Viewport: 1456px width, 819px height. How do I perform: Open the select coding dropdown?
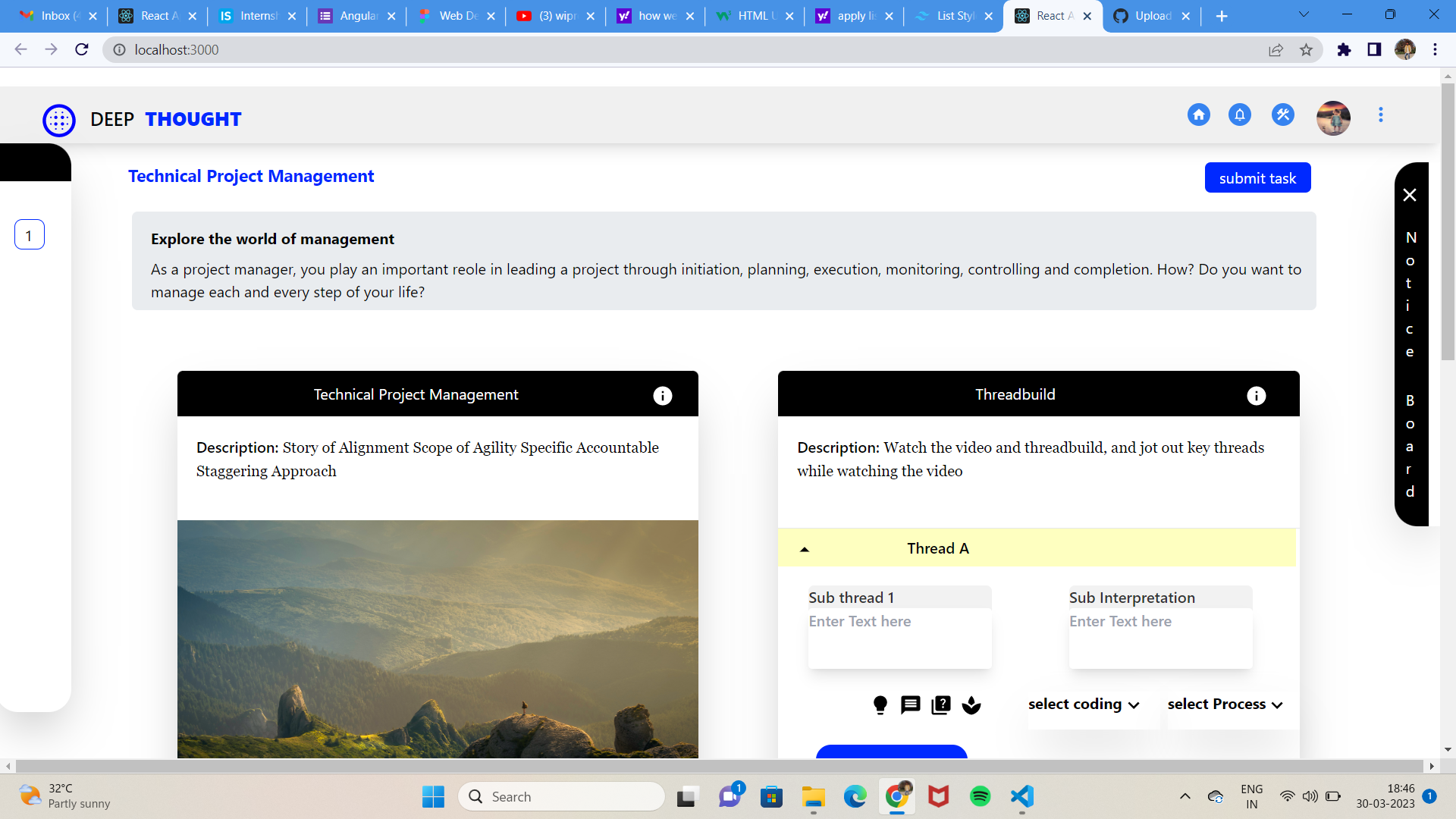pos(1084,704)
